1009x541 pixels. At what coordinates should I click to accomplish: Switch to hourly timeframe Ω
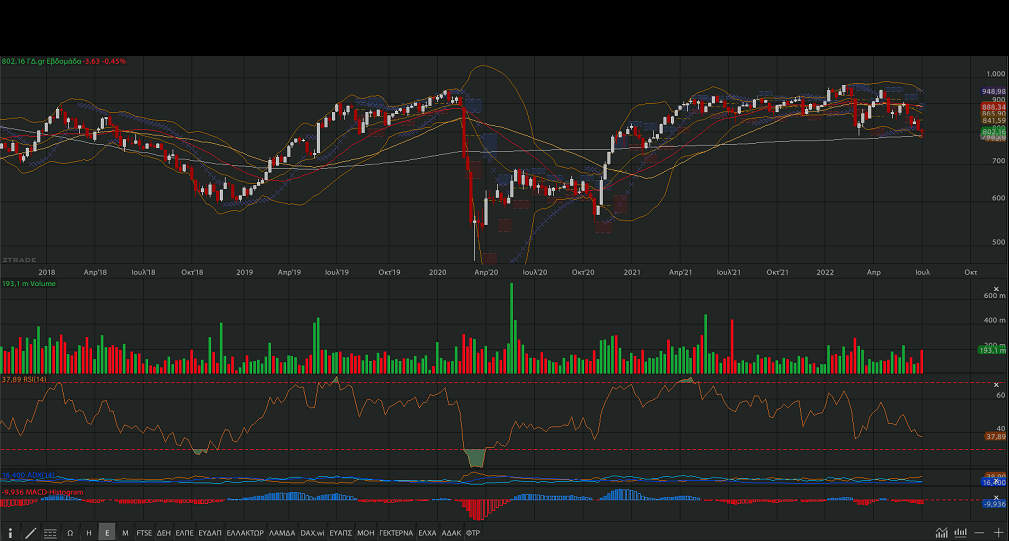70,533
